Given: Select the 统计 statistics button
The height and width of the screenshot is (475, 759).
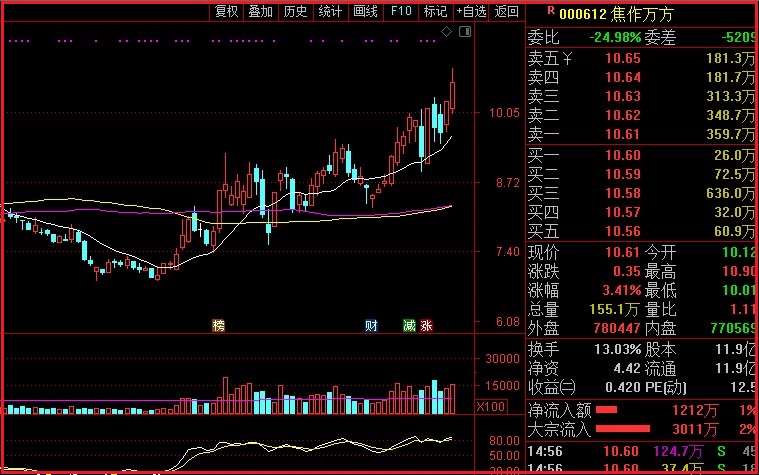Looking at the screenshot, I should (x=331, y=11).
